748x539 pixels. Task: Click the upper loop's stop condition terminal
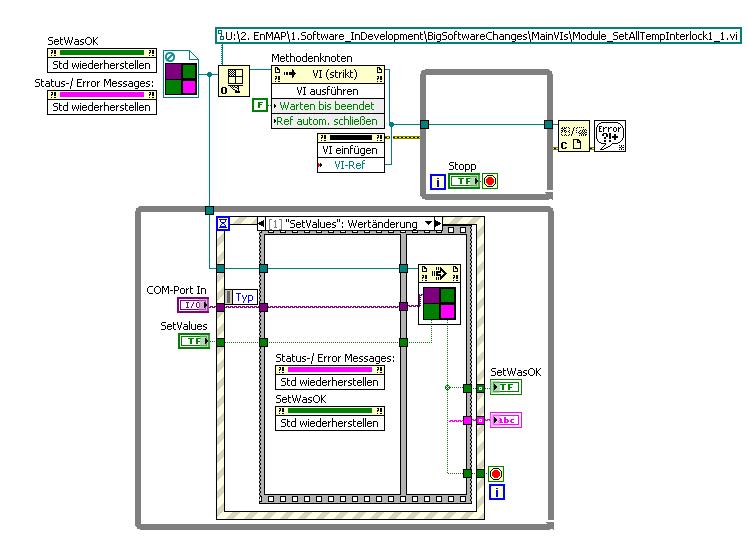490,181
